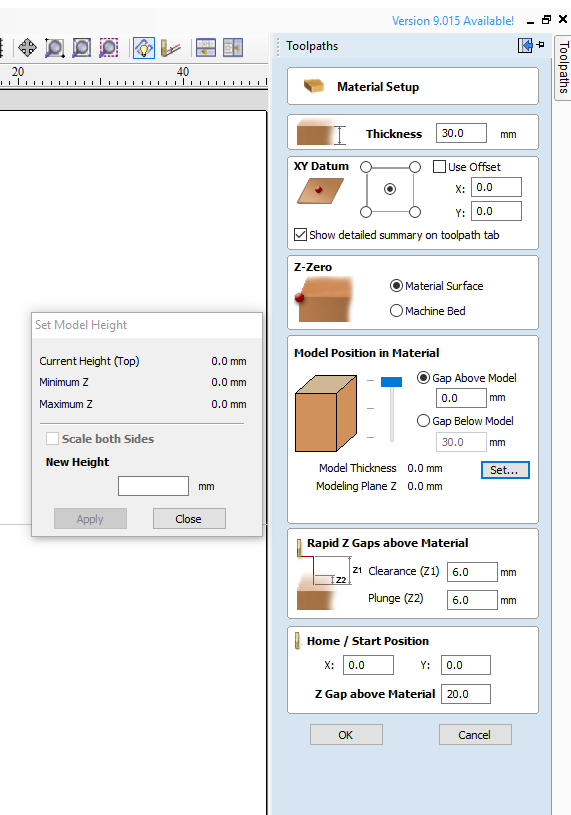
Task: Choose the Gap Below Model option
Action: pyautogui.click(x=423, y=420)
